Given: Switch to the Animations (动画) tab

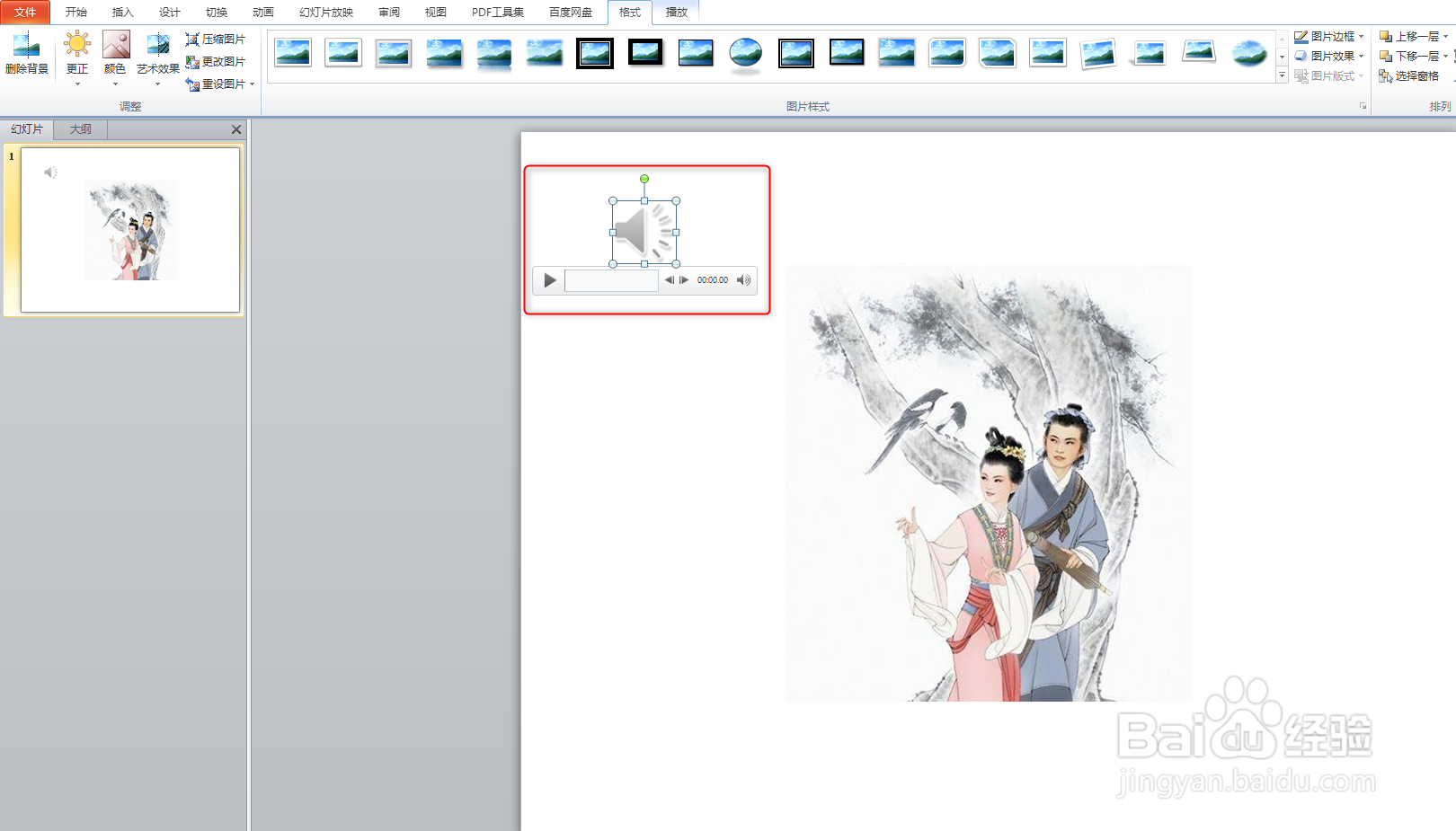Looking at the screenshot, I should coord(263,12).
